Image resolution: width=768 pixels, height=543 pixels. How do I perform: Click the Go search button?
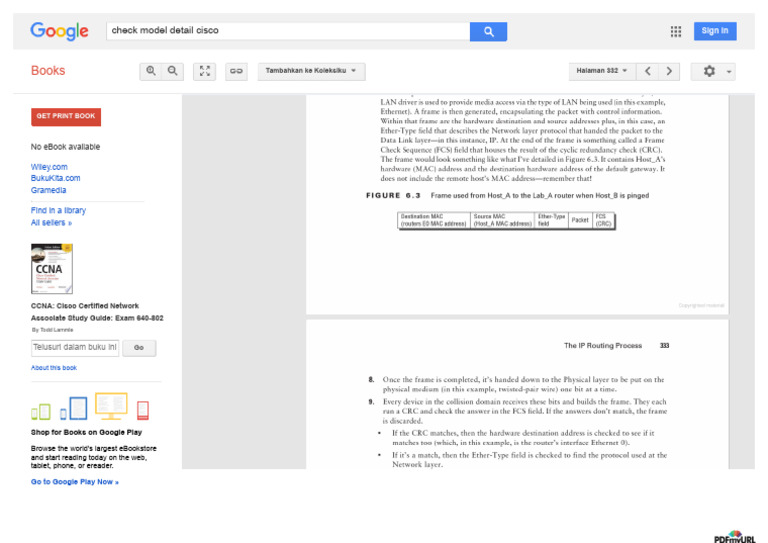pyautogui.click(x=139, y=348)
